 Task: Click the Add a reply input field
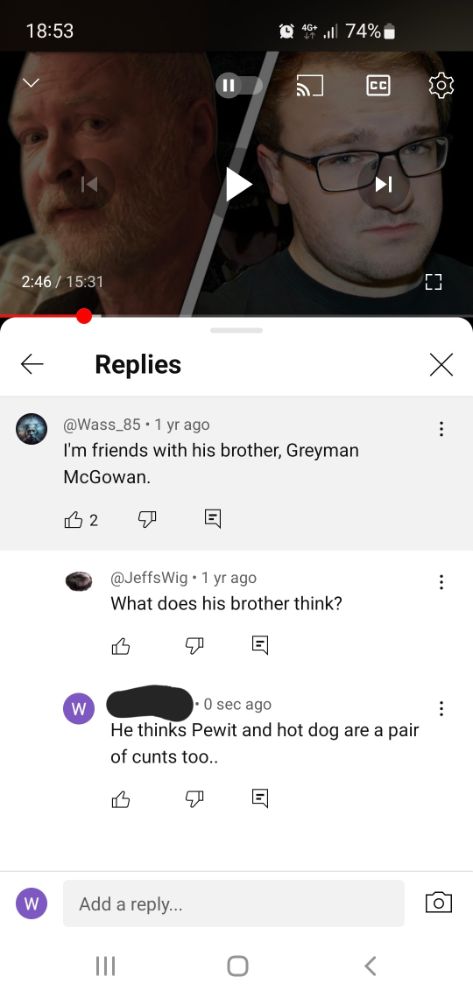[234, 904]
